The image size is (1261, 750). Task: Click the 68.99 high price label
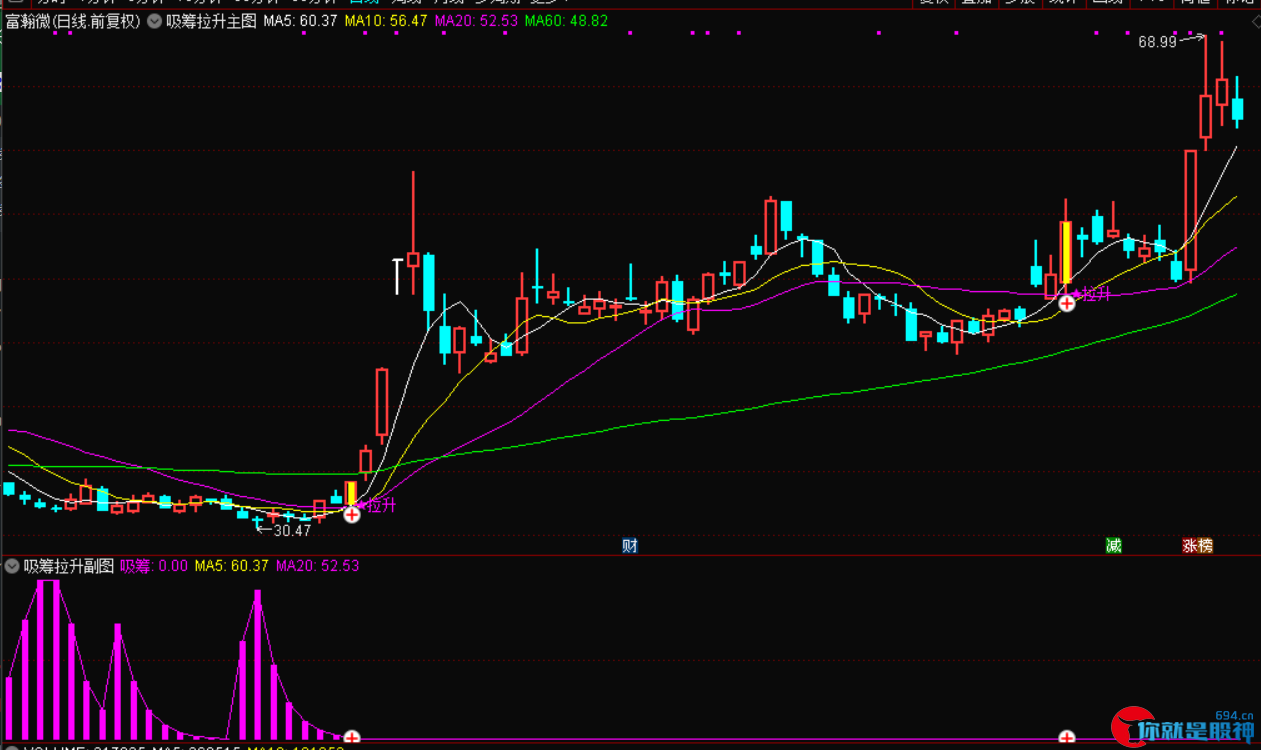pos(1157,42)
